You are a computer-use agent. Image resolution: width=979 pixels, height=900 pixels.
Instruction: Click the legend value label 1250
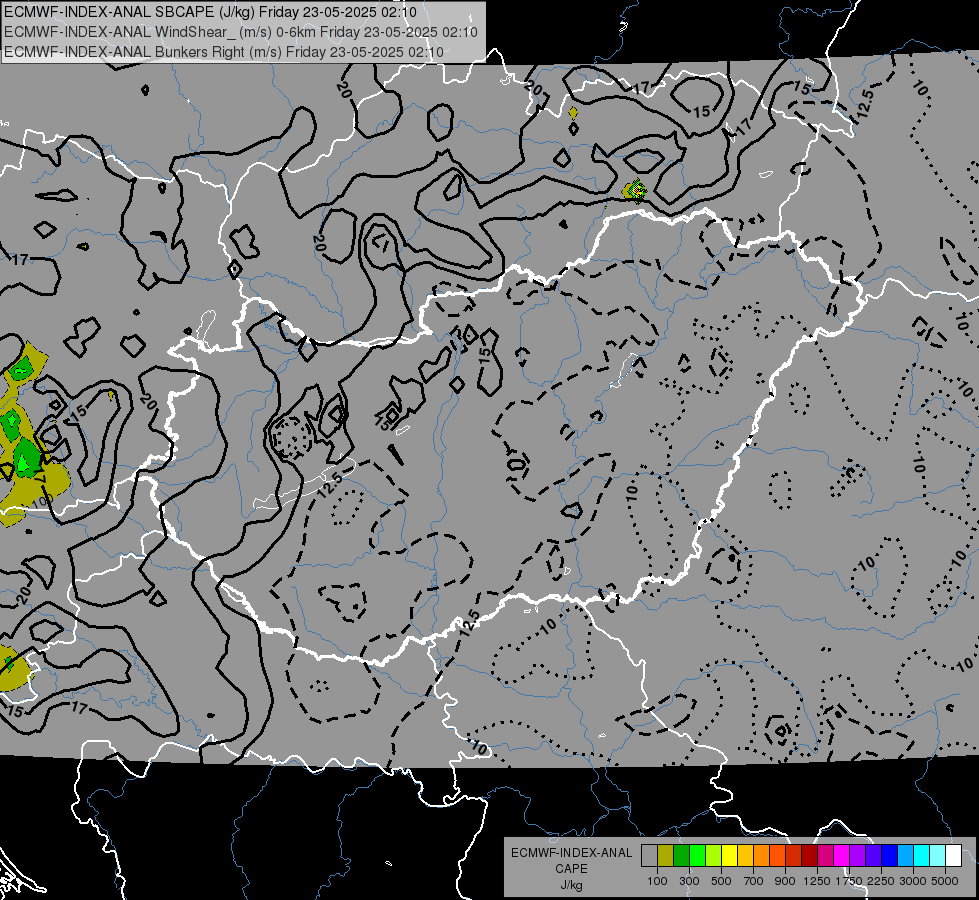point(817,881)
